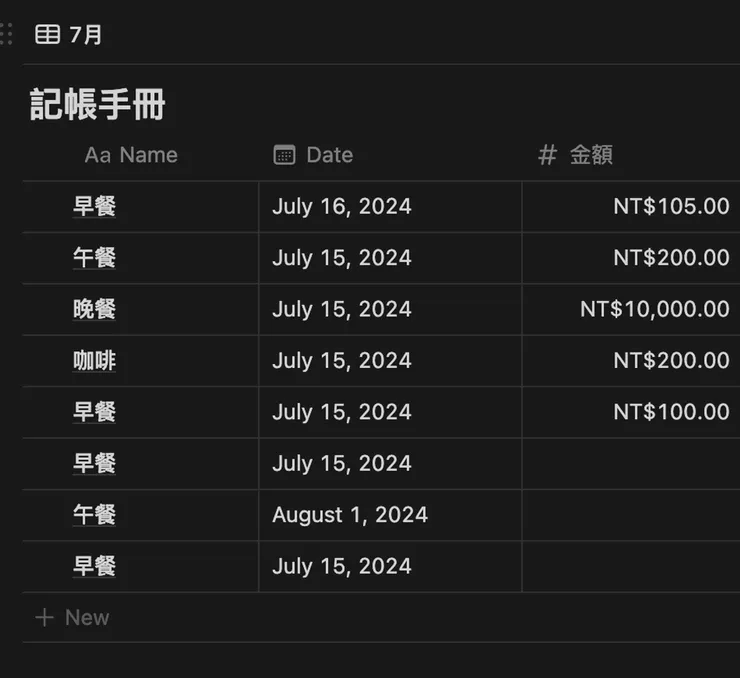Click the drag handle dots at top left
The width and height of the screenshot is (740, 678).
tap(6, 35)
